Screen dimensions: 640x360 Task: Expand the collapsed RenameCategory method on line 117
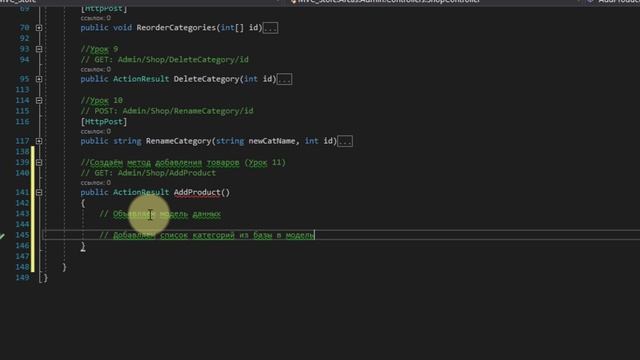coord(39,141)
